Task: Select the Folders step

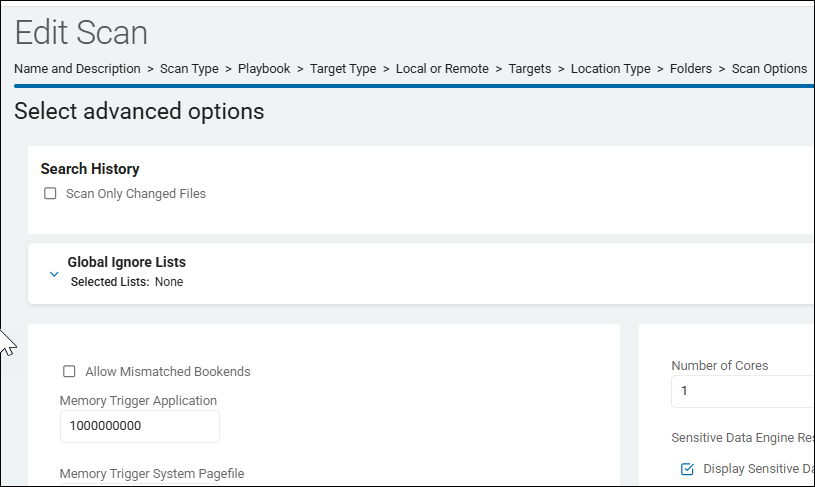Action: (x=691, y=69)
